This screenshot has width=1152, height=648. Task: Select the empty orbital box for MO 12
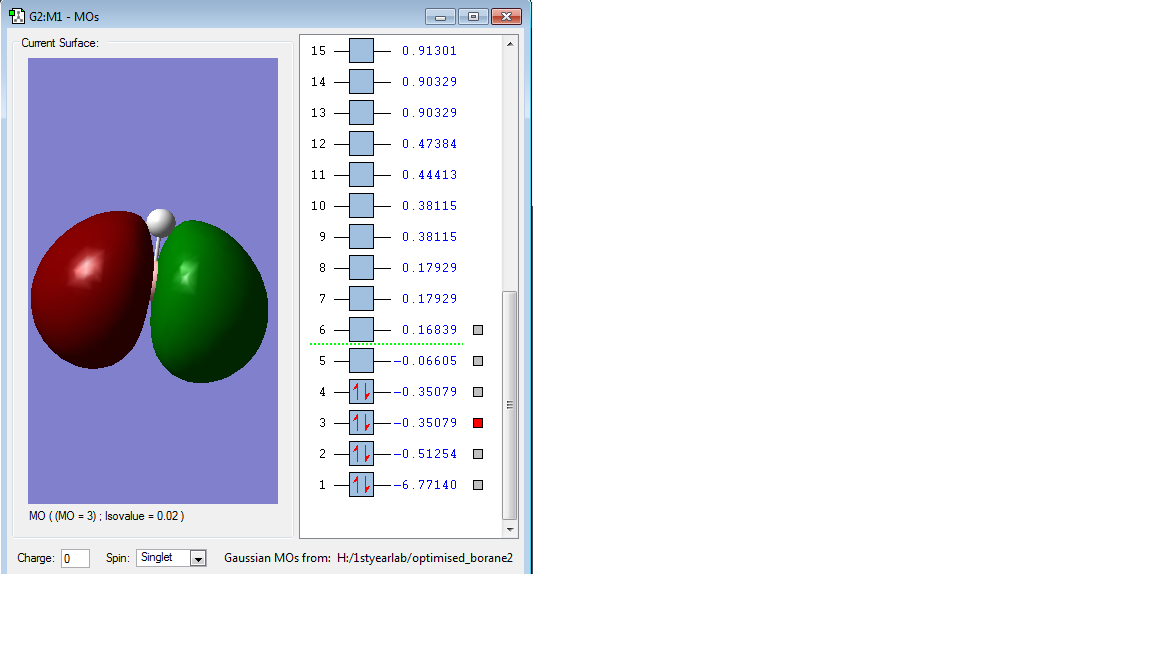pos(361,143)
